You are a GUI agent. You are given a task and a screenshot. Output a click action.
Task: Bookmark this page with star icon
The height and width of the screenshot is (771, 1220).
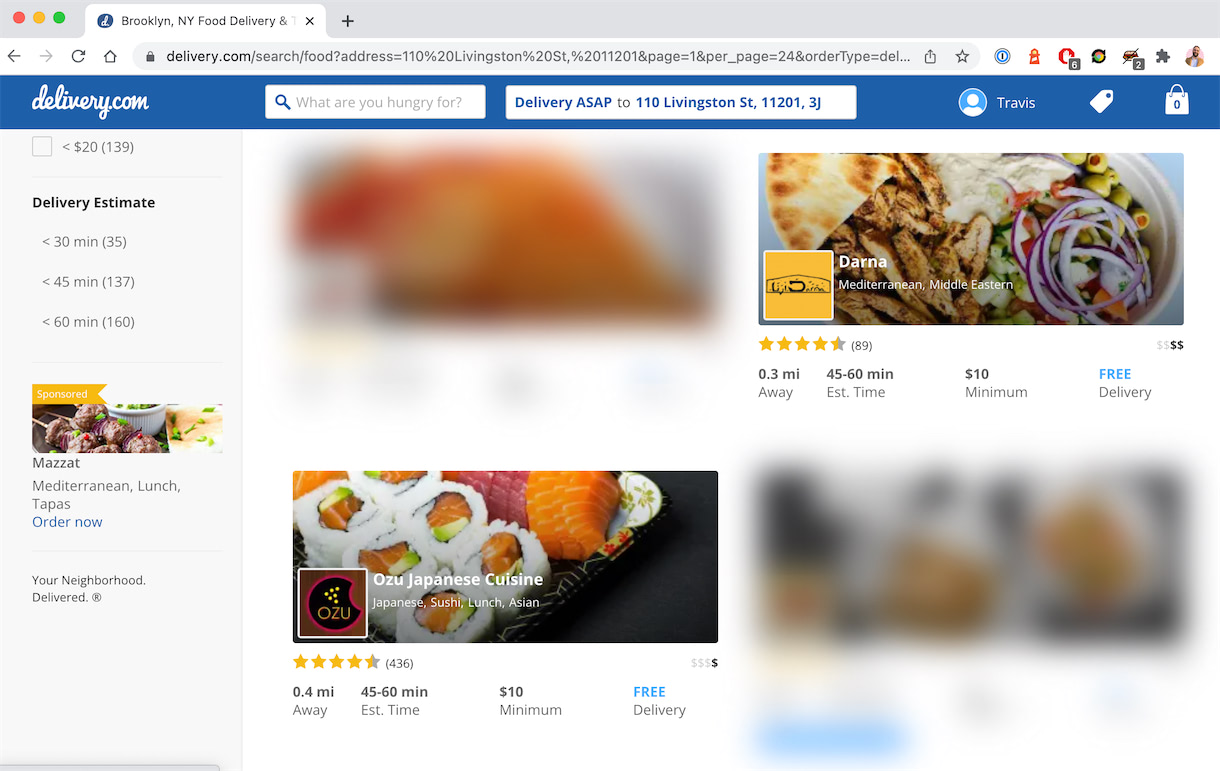962,57
